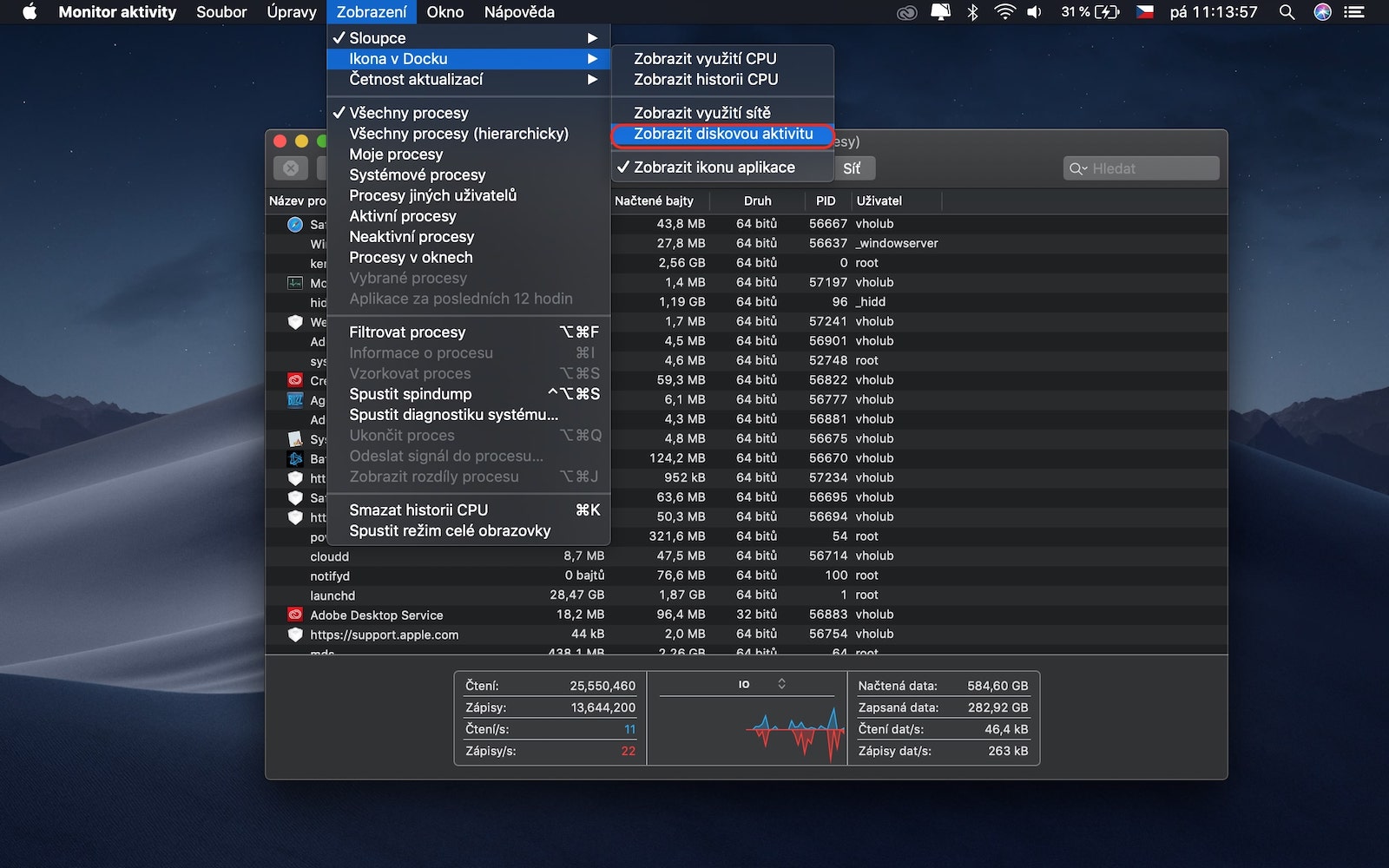This screenshot has height=868, width=1389.
Task: Sort by PID column header
Action: pos(826,201)
